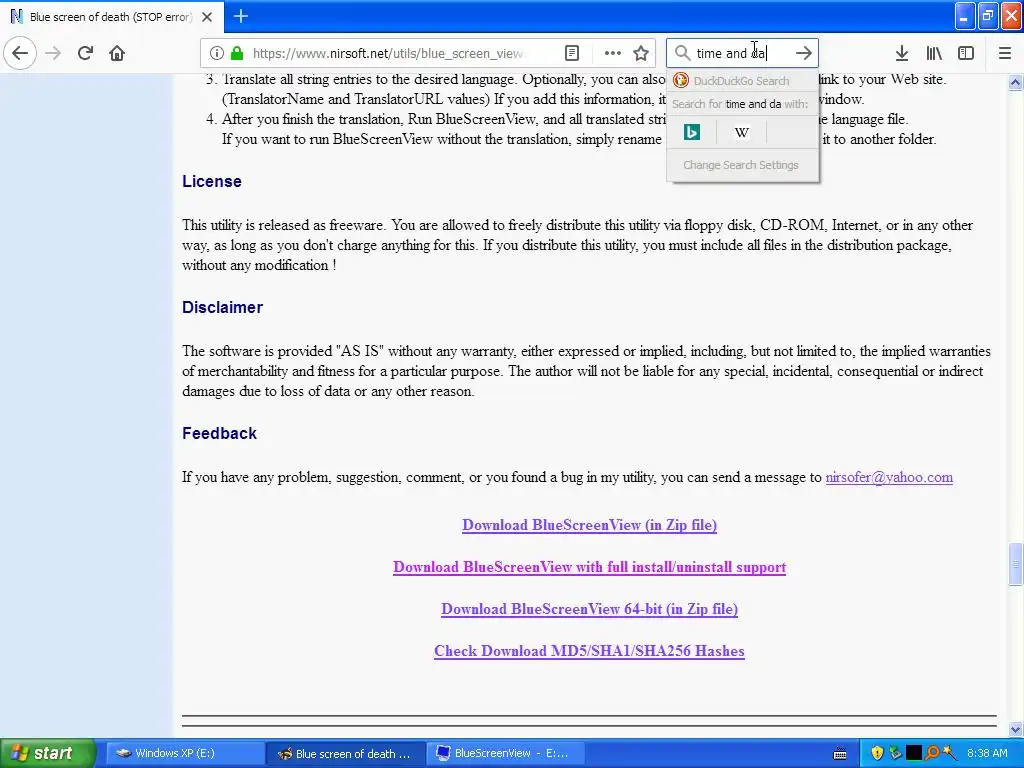This screenshot has width=1024, height=768.
Task: Click the page scrollbar thumb
Action: [1015, 564]
